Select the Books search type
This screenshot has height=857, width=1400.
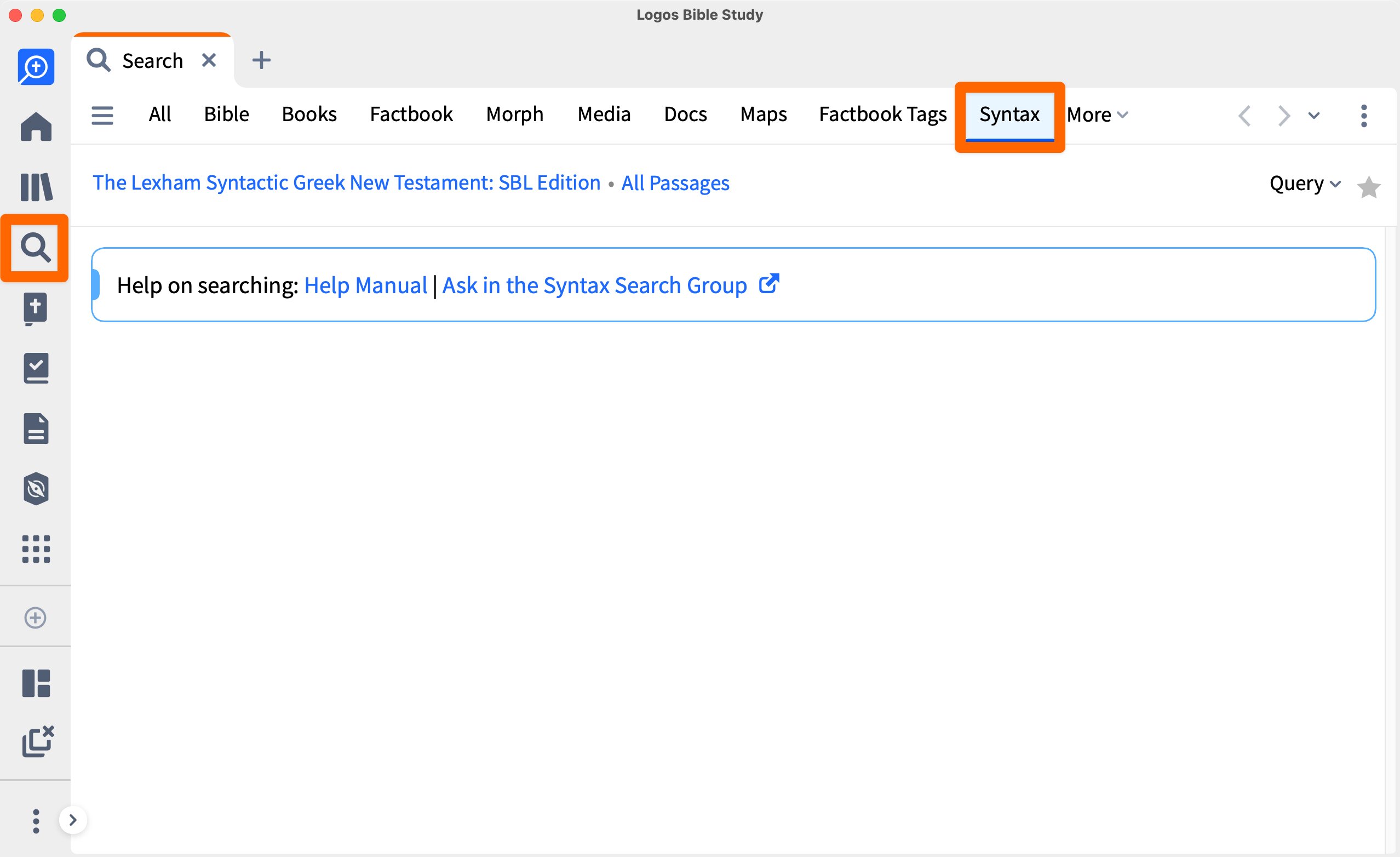(x=309, y=114)
